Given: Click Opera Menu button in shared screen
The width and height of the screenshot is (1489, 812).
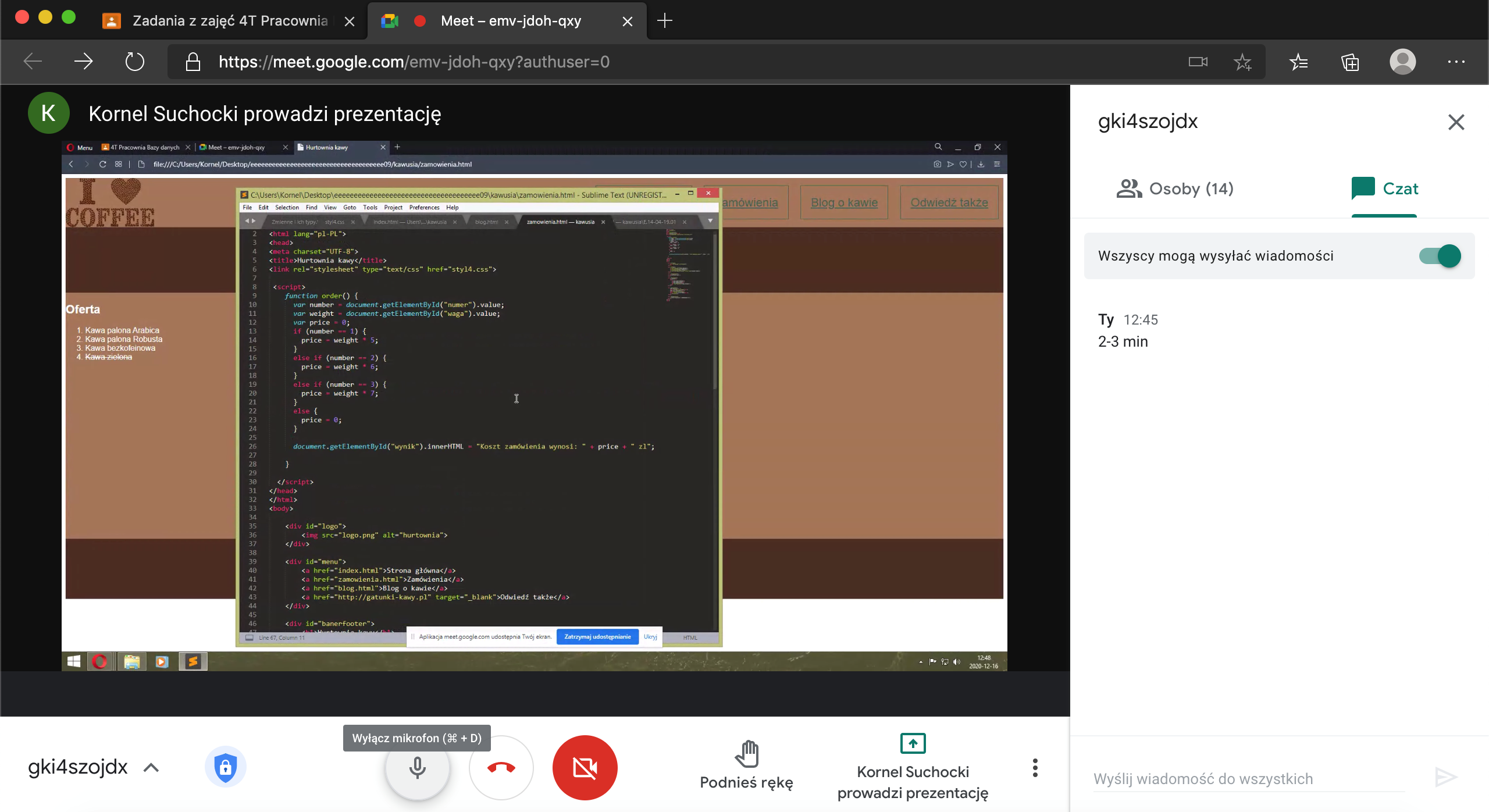Looking at the screenshot, I should click(x=80, y=147).
